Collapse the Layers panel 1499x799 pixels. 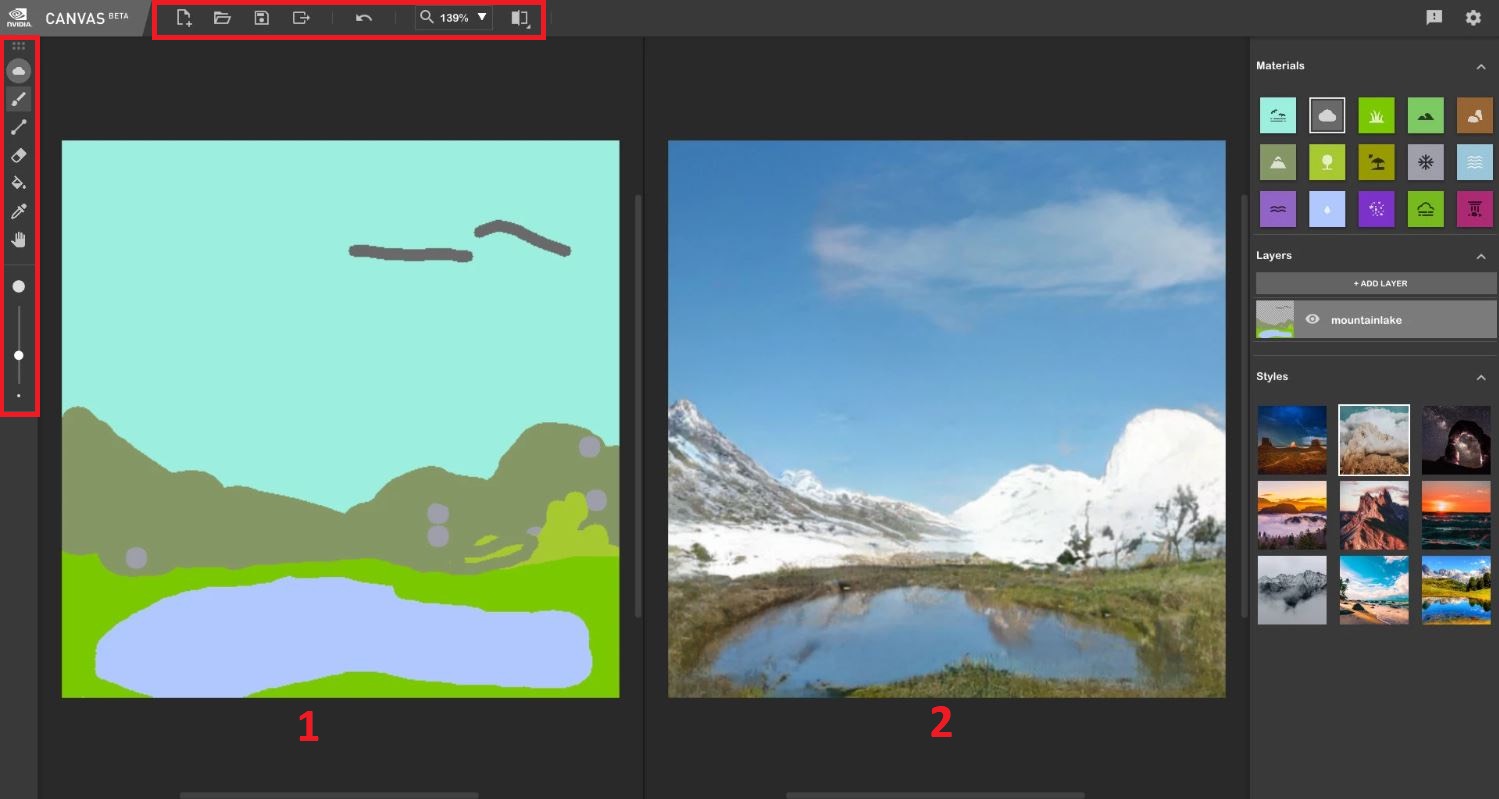(1481, 256)
